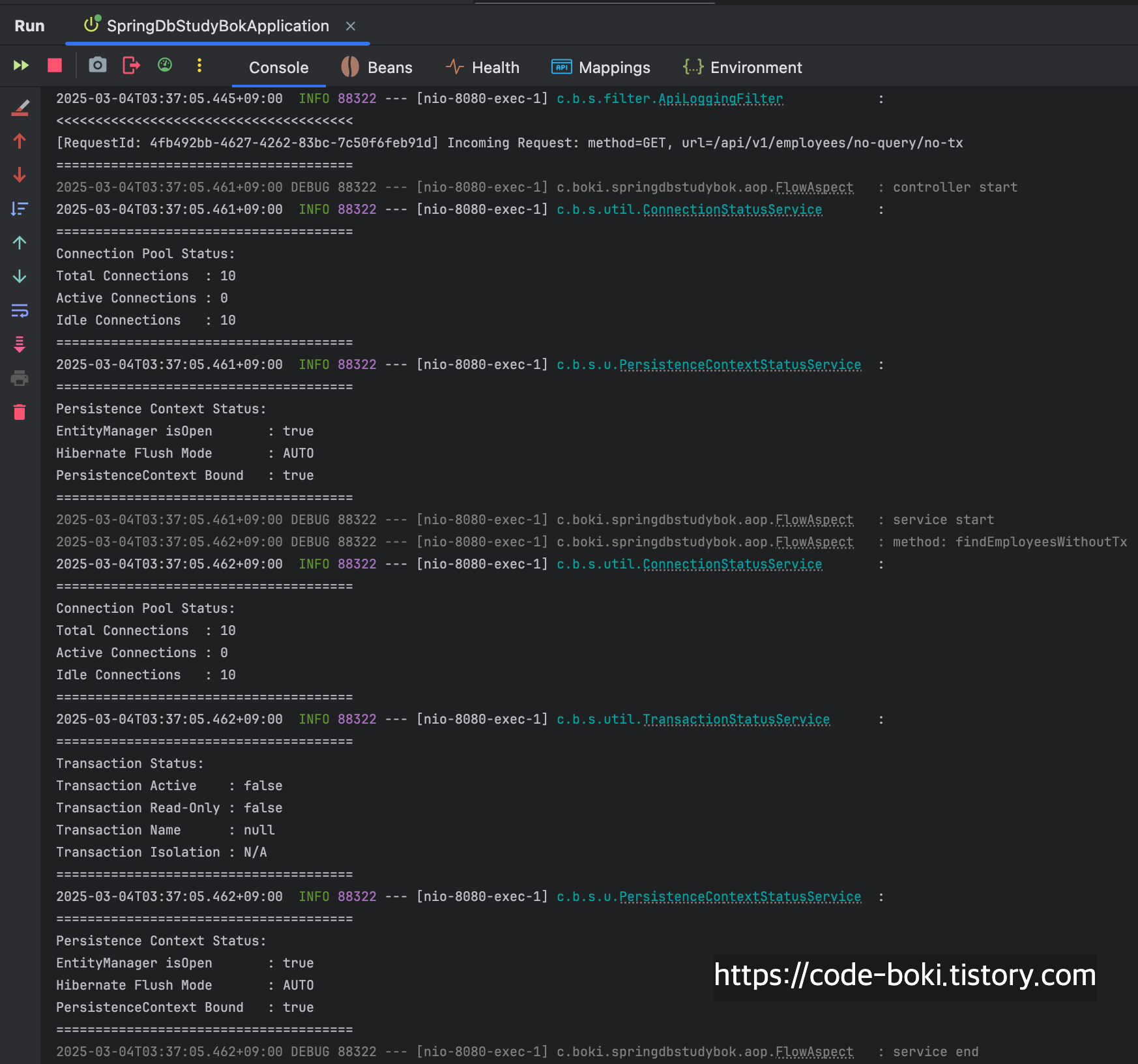Click the sort lines icon in sidebar
1138x1064 pixels.
point(20,209)
